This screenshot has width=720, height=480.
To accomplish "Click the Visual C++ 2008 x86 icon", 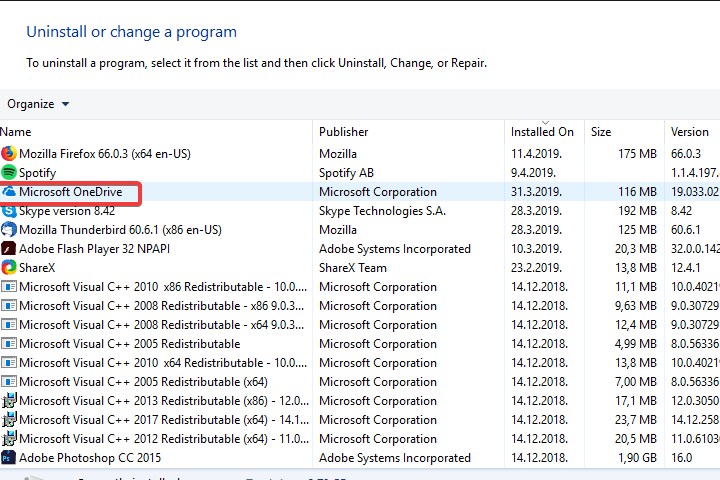I will point(9,305).
